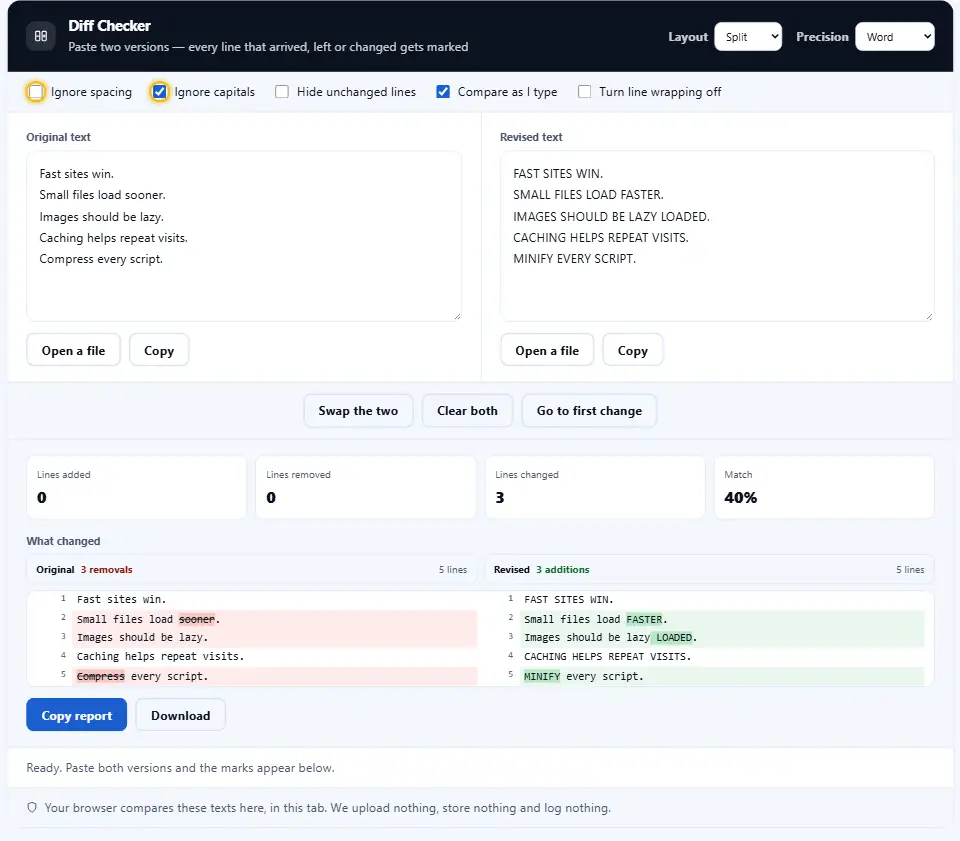The image size is (960, 841).
Task: Open a file for the Revised text
Action: 547,350
